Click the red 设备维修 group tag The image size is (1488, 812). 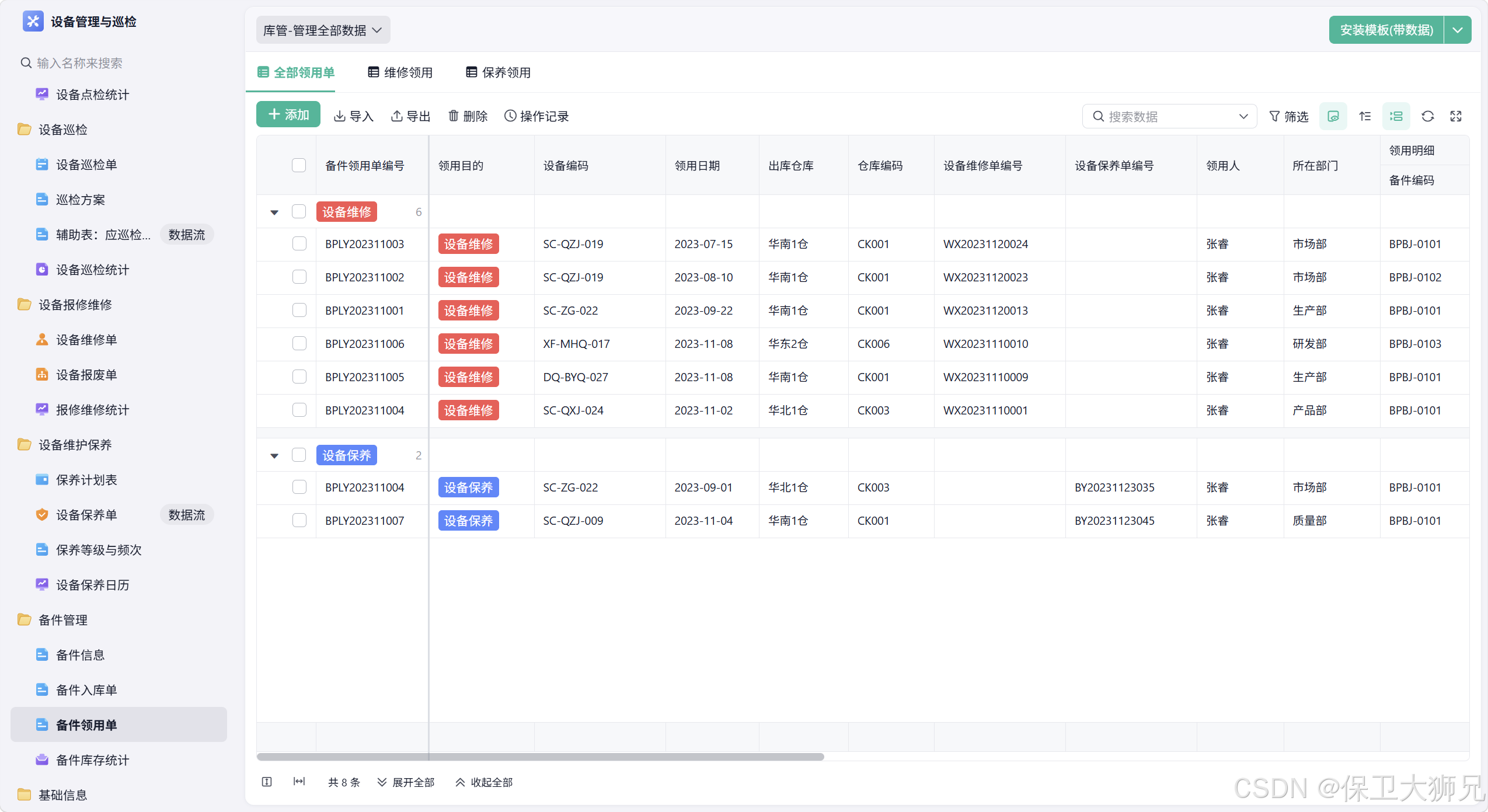pyautogui.click(x=347, y=211)
